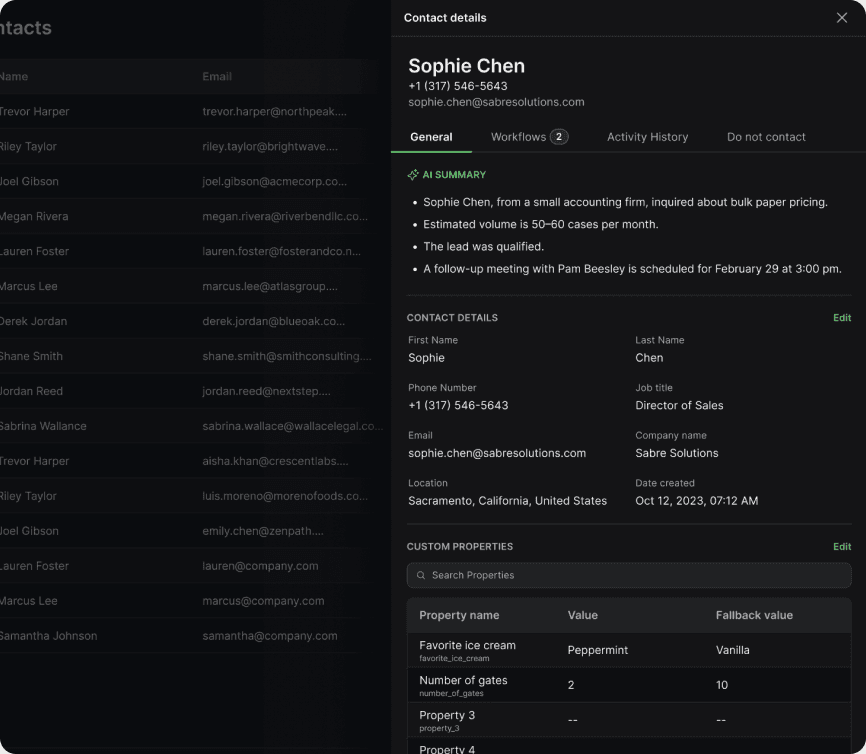Click the lauren@company.com email

coord(260,566)
